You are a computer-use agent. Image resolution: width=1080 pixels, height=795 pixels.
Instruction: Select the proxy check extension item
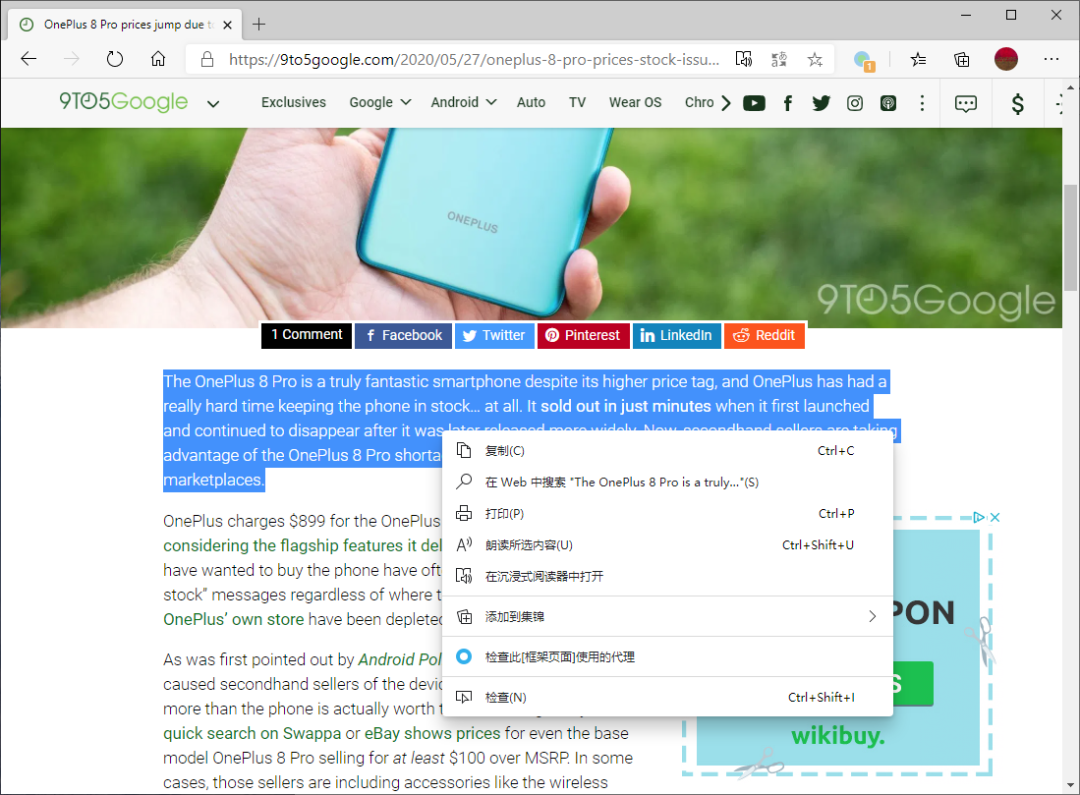[x=667, y=657]
